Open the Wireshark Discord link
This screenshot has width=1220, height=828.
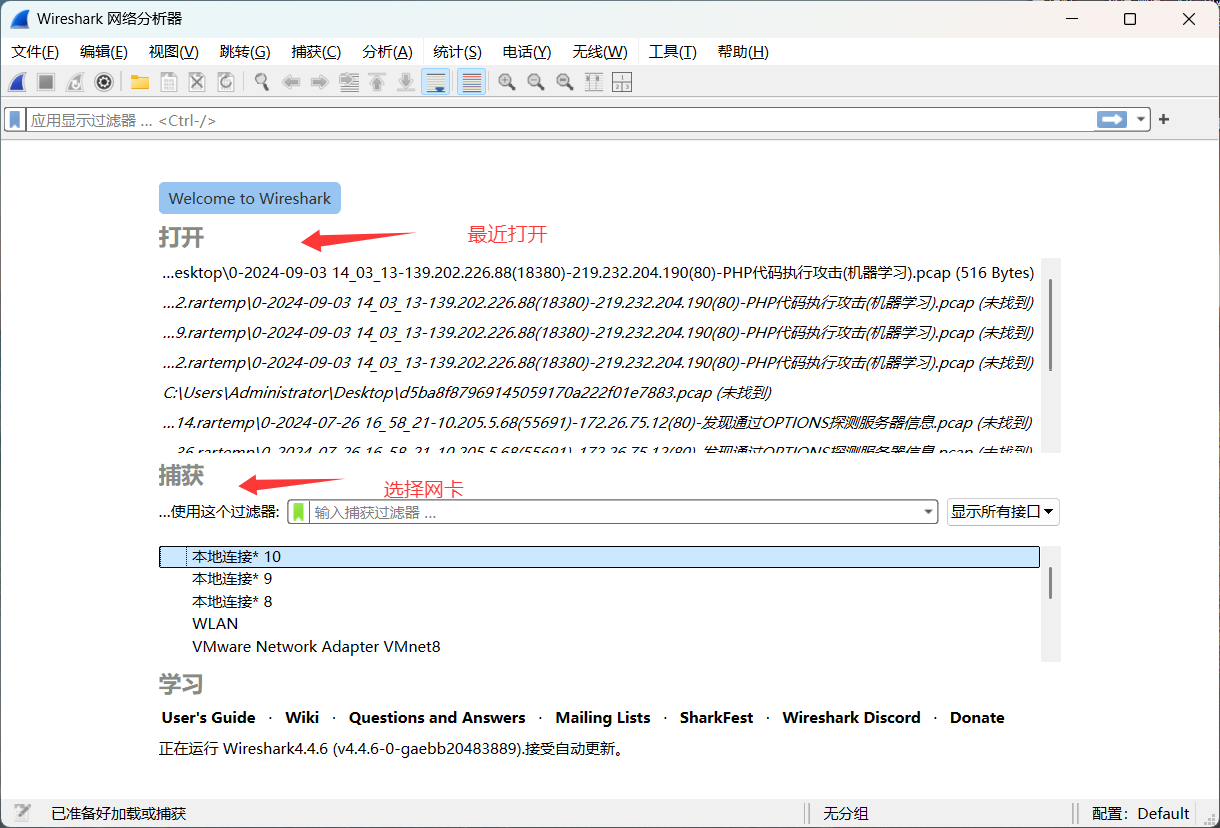pos(851,718)
